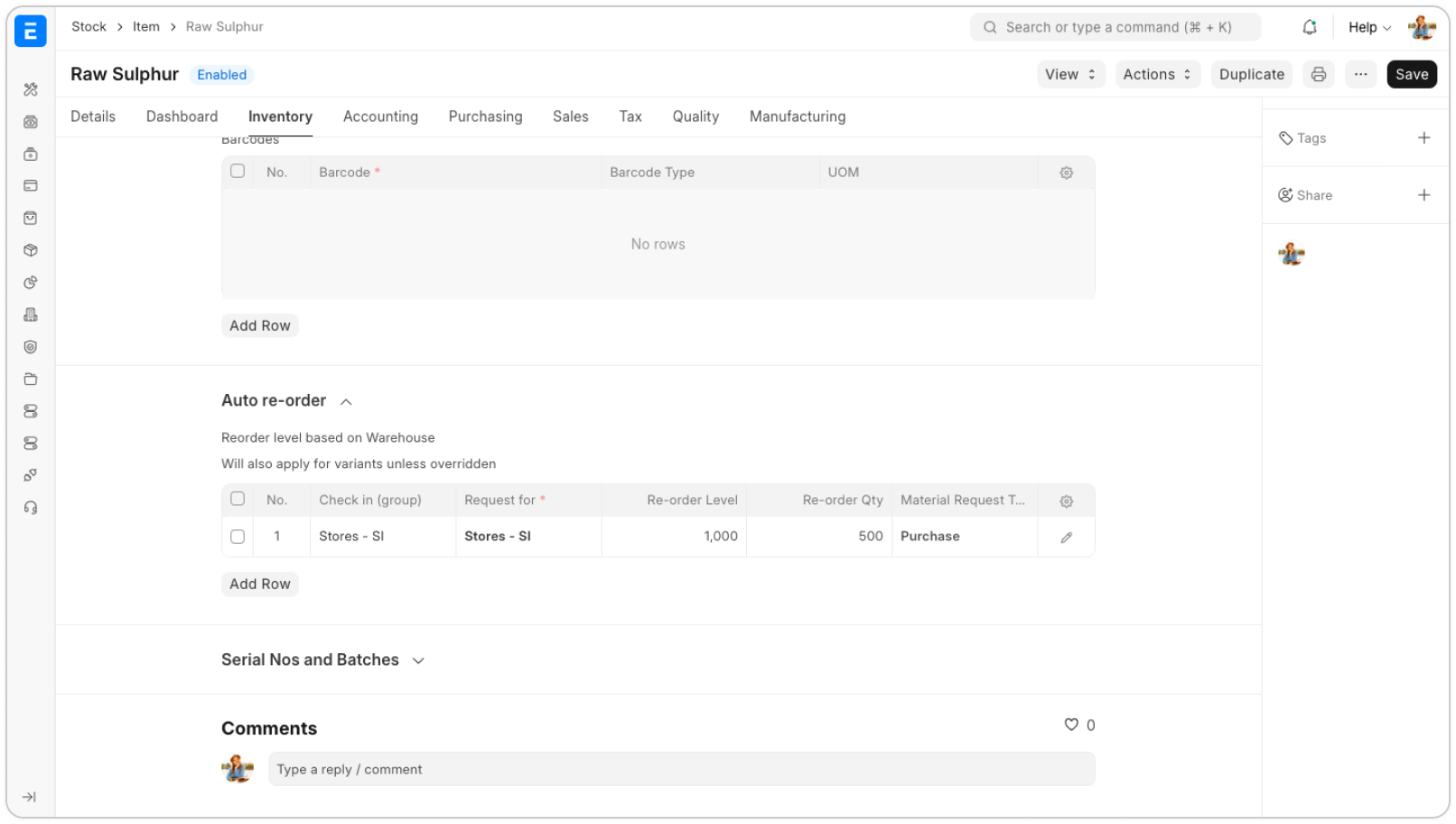Open the credit card sidebar icon
Image resolution: width=1456 pixels, height=824 pixels.
pyautogui.click(x=31, y=186)
